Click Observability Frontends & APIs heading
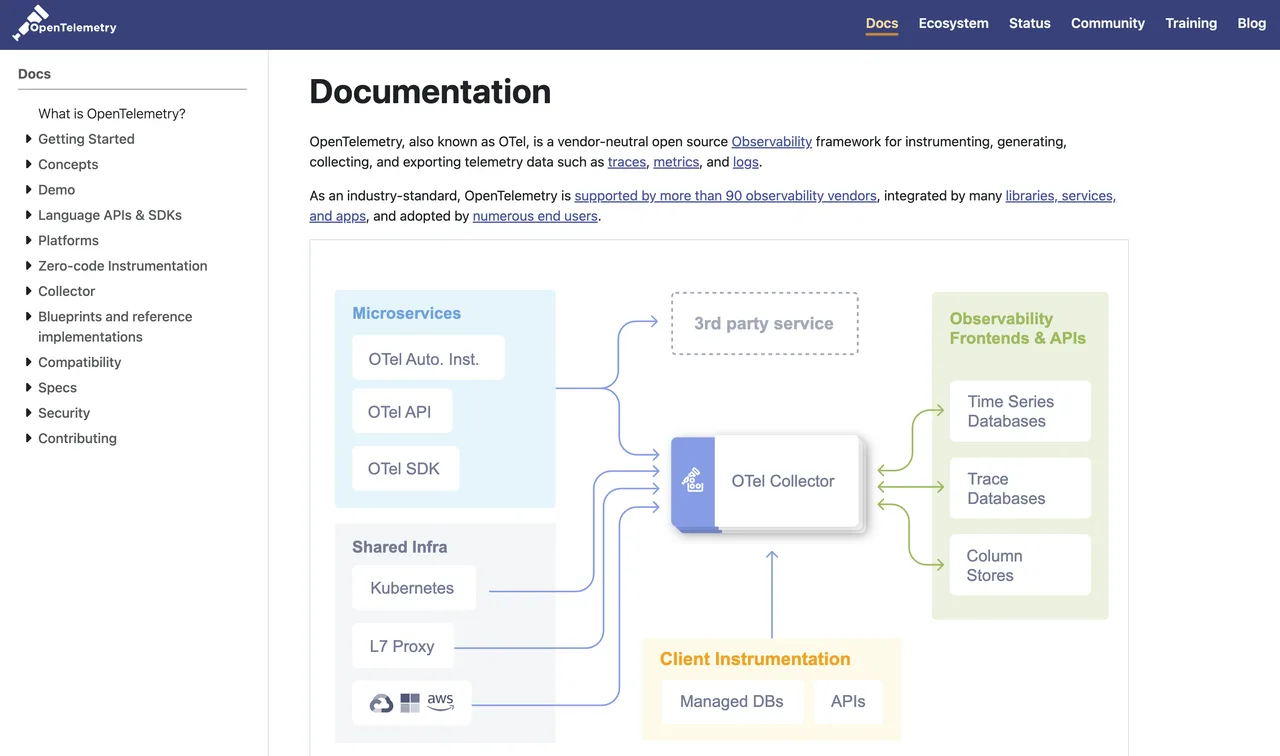1280x756 pixels. tap(1018, 328)
